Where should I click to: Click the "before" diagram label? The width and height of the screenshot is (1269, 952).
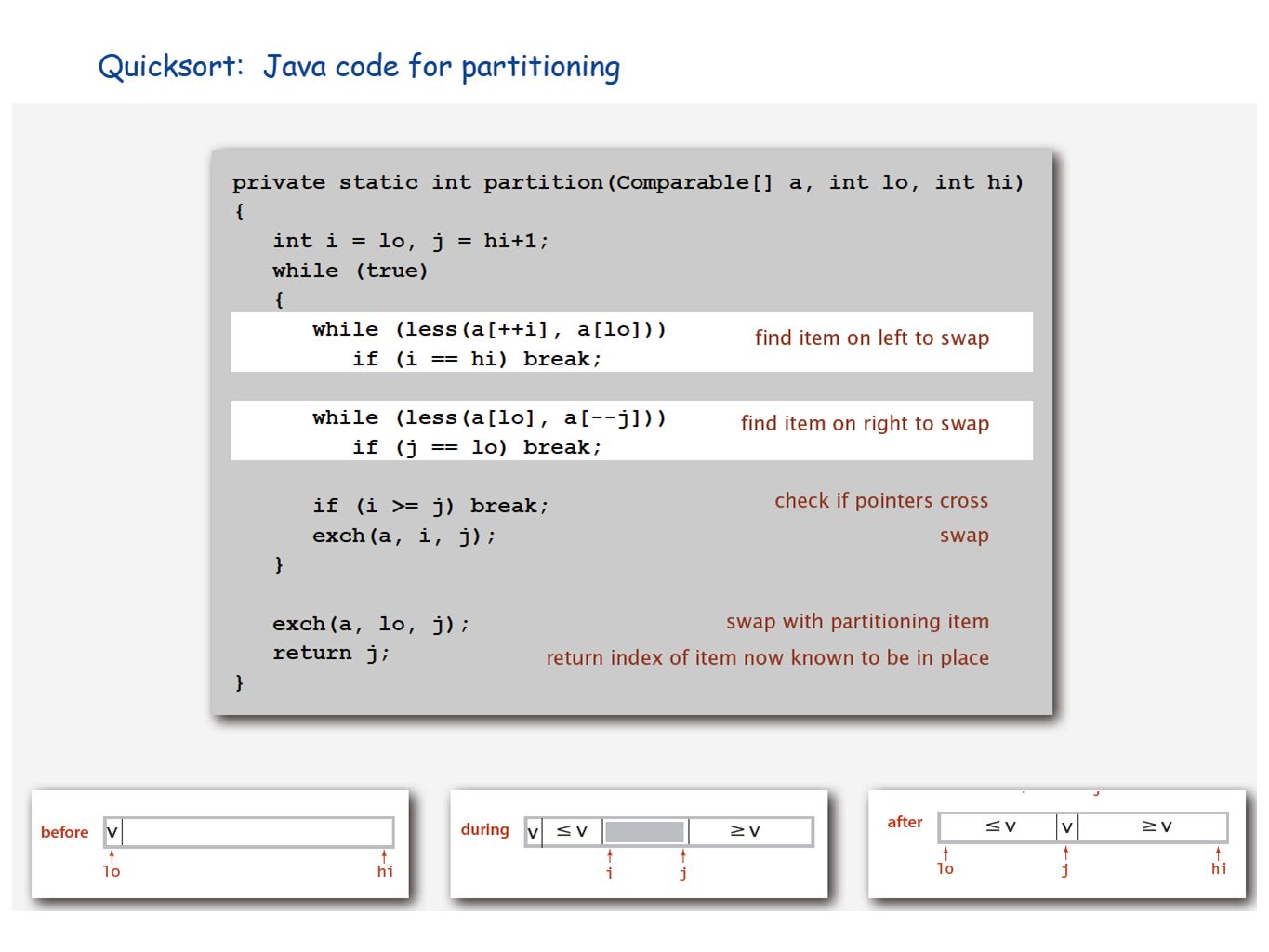point(64,832)
